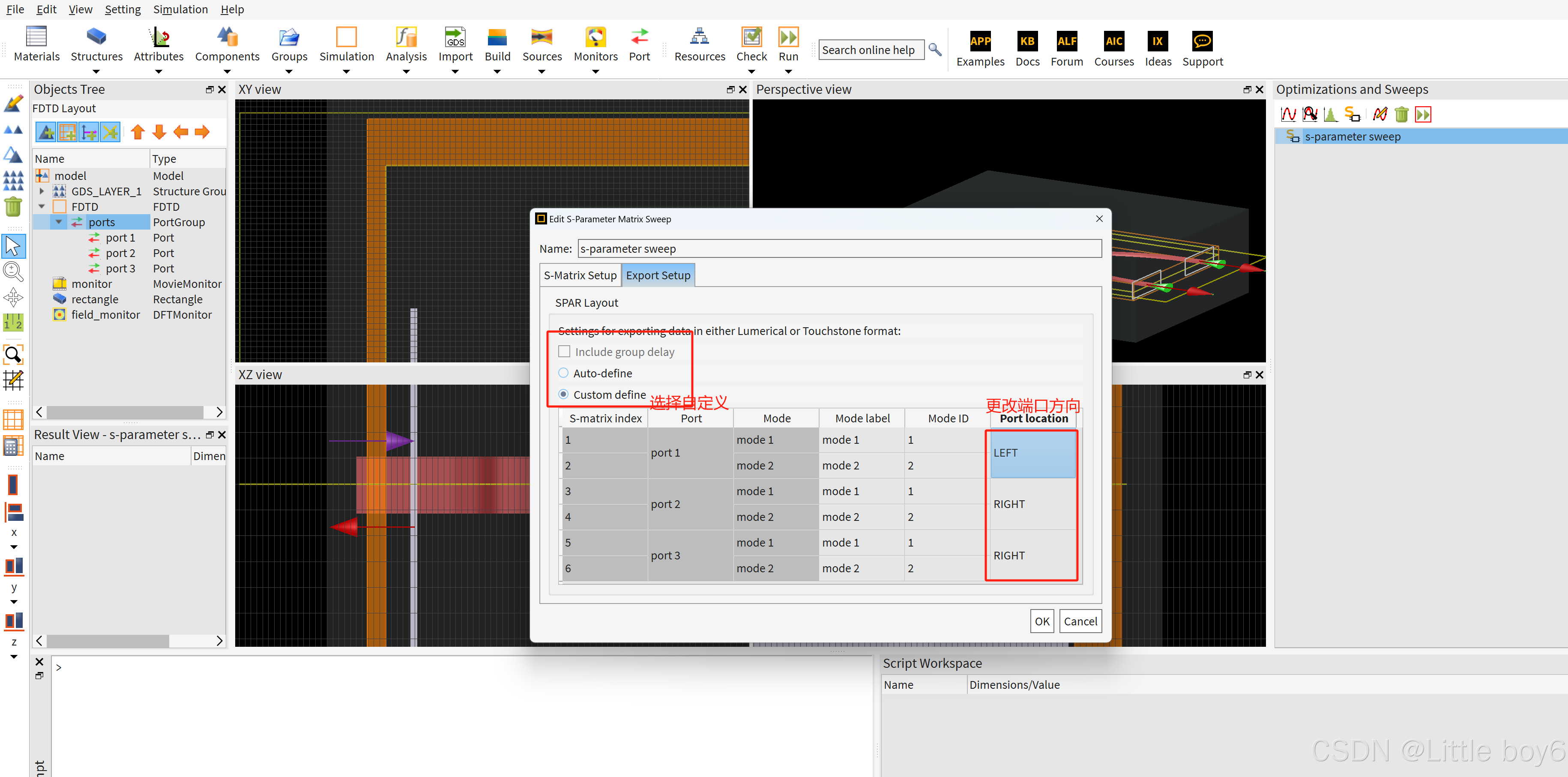Select the Custom define radio button
Image resolution: width=1568 pixels, height=777 pixels.
[x=564, y=394]
